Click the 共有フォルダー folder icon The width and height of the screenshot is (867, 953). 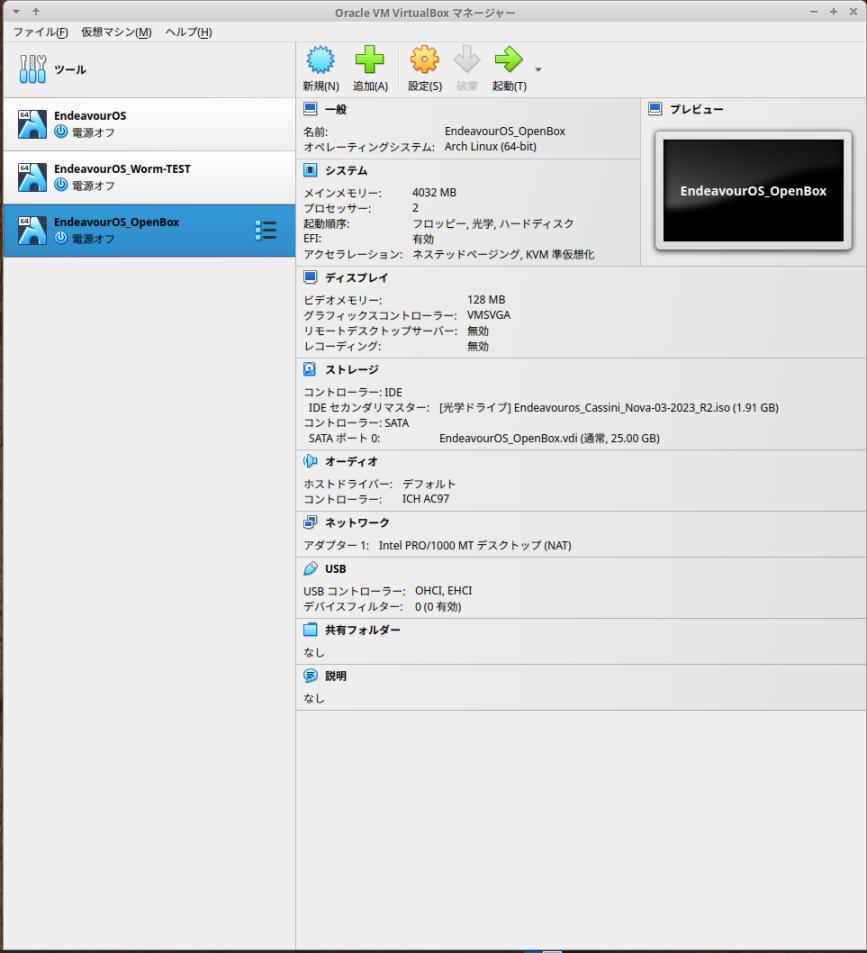coord(310,630)
